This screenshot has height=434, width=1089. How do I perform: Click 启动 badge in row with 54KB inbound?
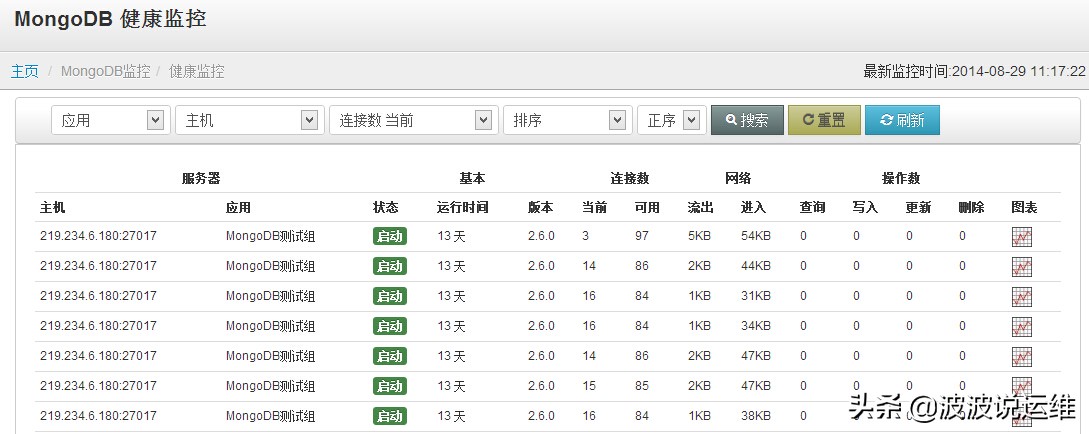click(390, 236)
